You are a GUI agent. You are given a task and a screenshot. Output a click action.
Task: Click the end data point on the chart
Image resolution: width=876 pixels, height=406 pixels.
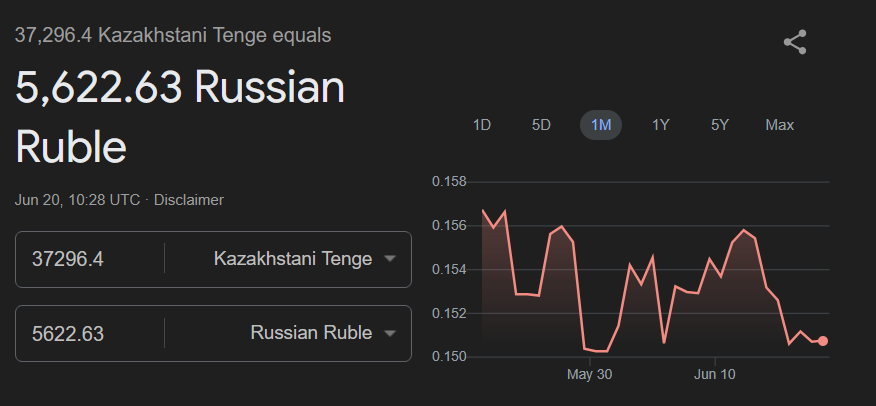coord(823,341)
